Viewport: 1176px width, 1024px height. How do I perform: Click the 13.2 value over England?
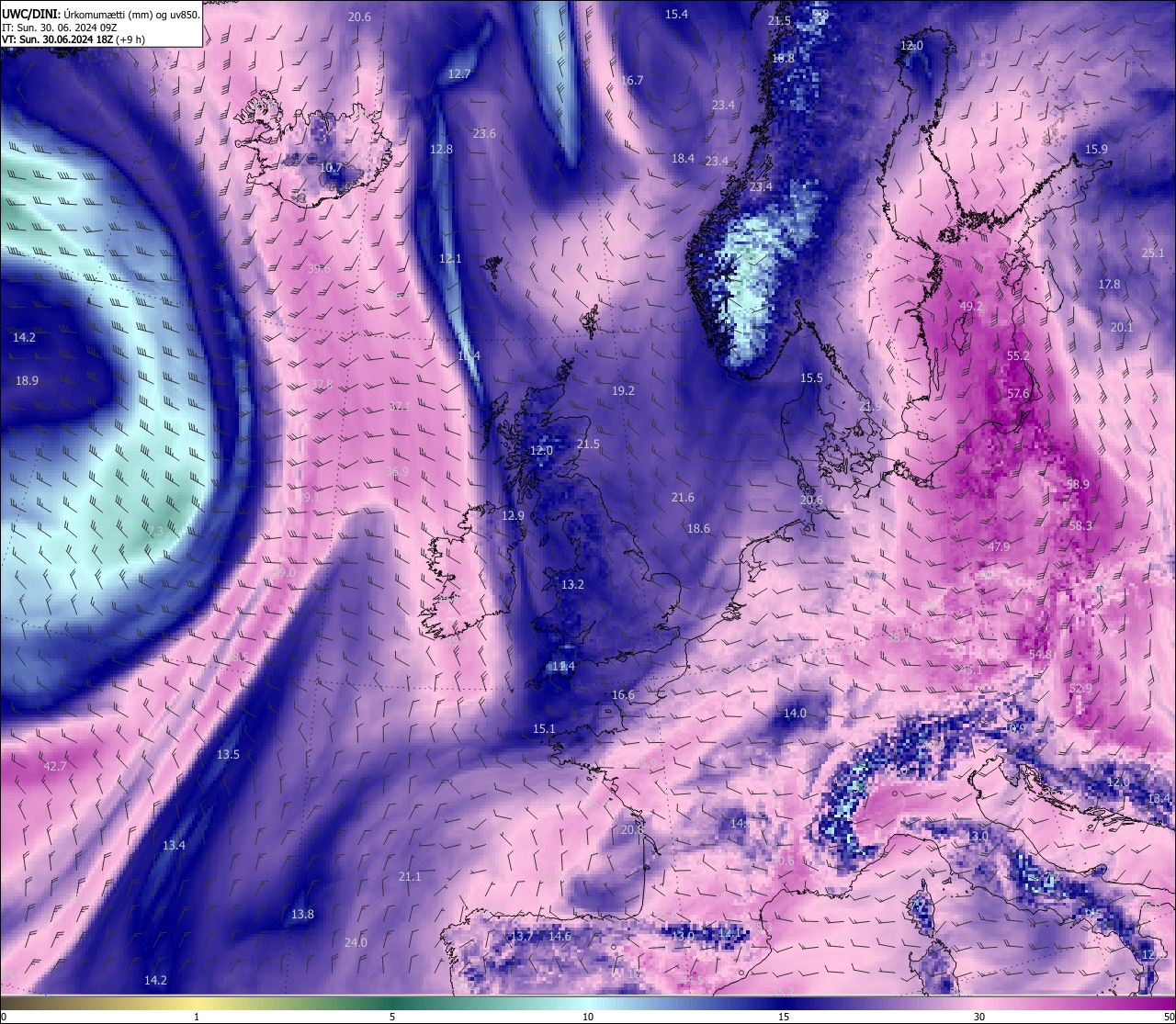[572, 584]
